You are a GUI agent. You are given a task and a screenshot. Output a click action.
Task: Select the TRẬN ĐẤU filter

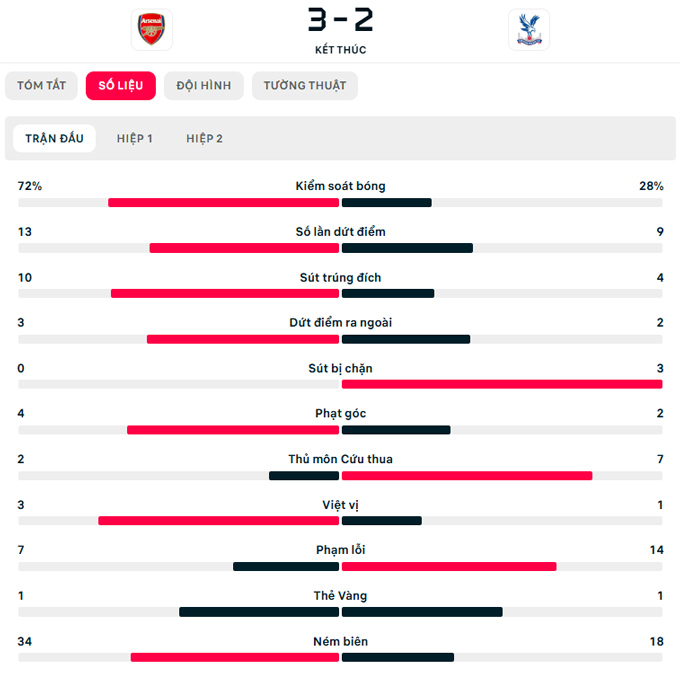coord(54,138)
